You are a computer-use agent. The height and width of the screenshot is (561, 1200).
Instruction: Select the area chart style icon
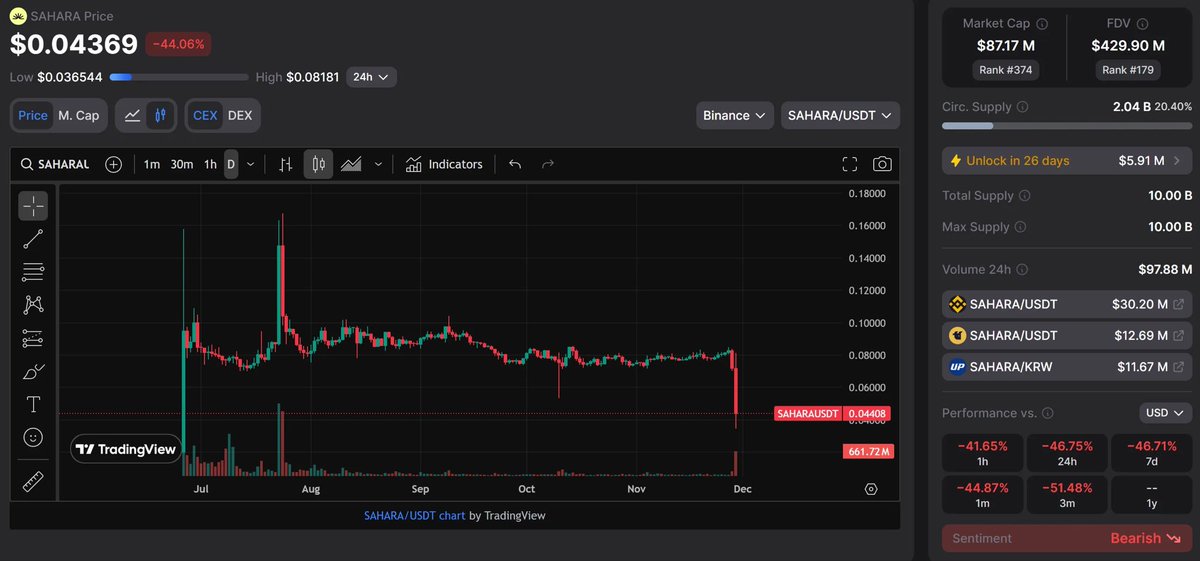click(x=351, y=164)
